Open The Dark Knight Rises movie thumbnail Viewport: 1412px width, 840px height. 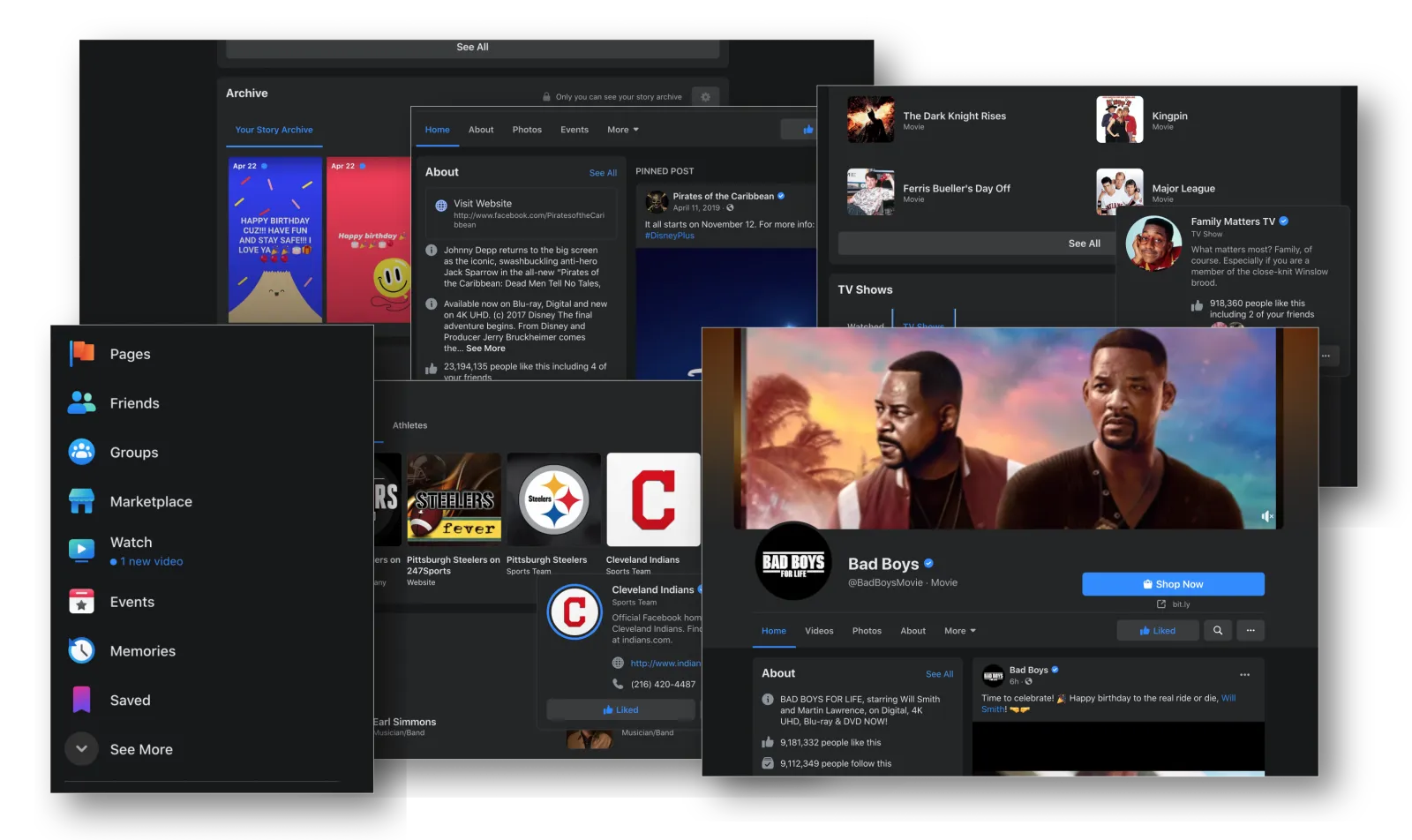click(x=871, y=119)
